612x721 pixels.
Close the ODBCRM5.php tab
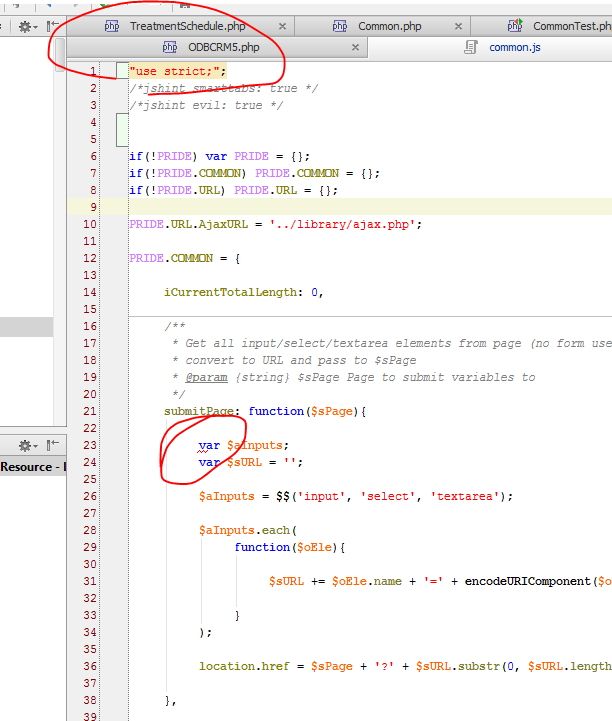click(355, 47)
